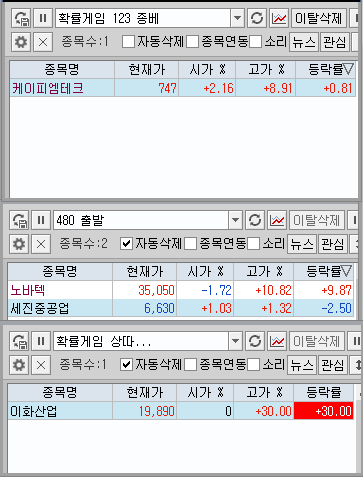The height and width of the screenshot is (477, 363).
Task: Click the +8.91 high percent cell
Action: coord(265,88)
